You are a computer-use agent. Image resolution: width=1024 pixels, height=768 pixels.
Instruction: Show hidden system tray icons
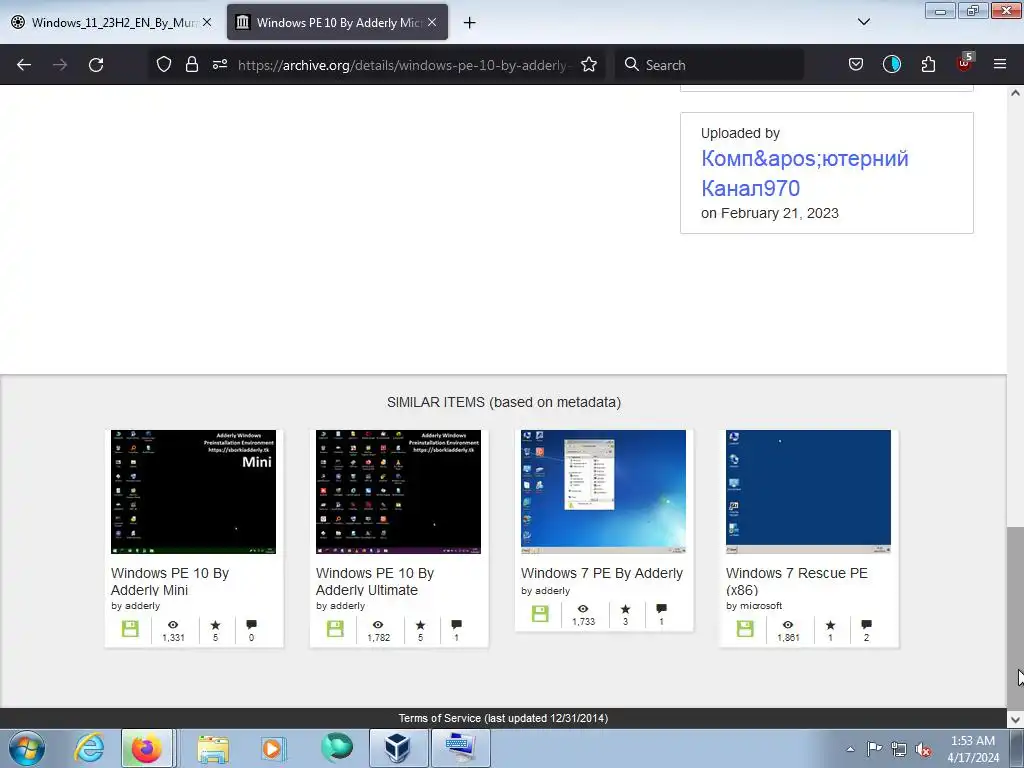point(850,749)
